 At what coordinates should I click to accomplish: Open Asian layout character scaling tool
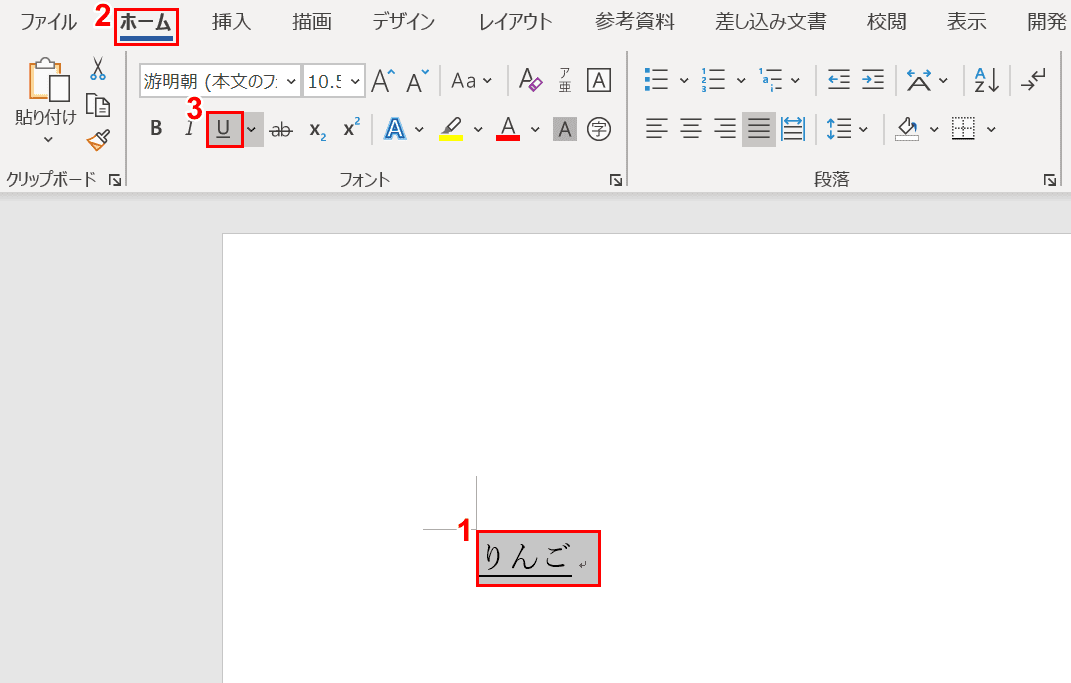click(919, 81)
